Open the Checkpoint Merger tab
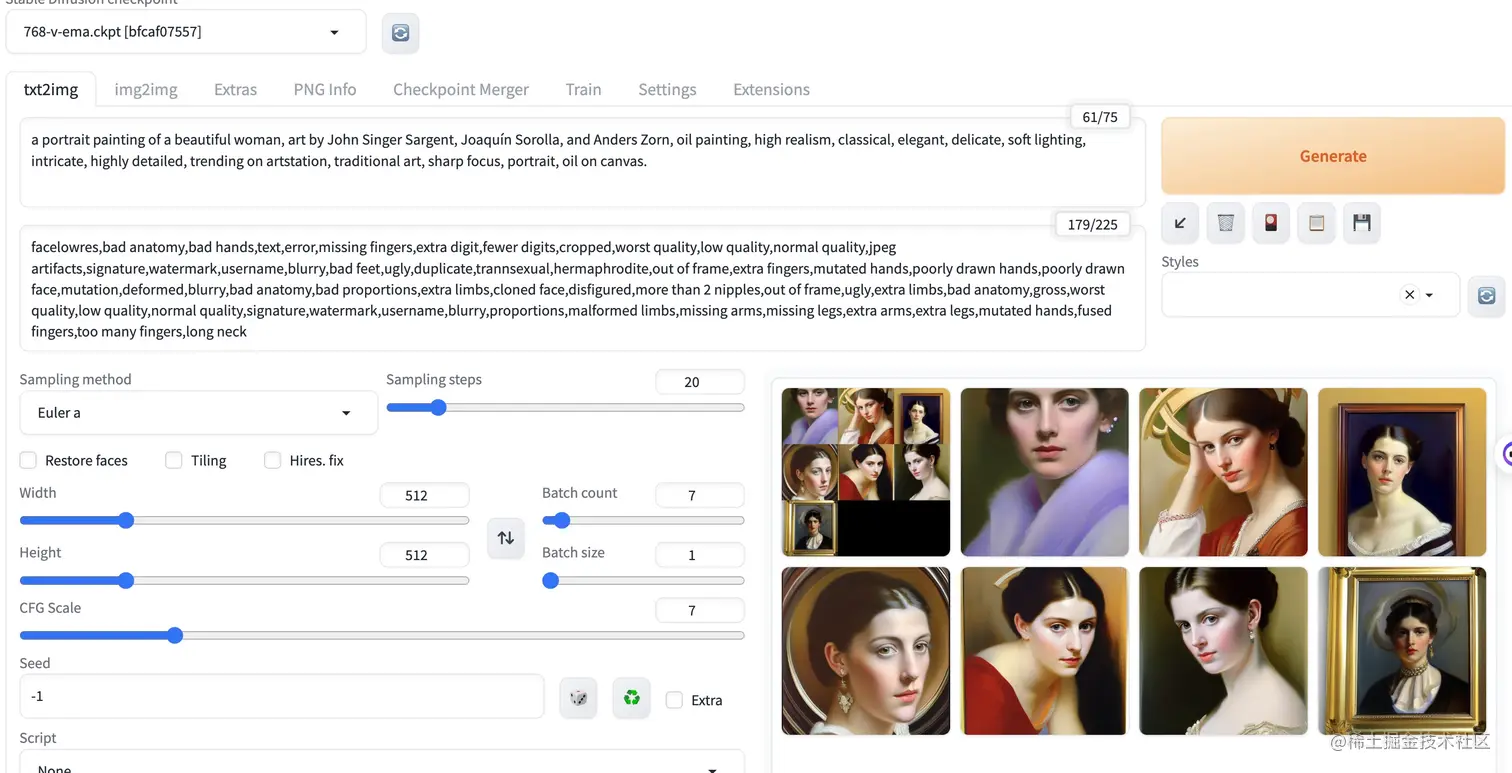The width and height of the screenshot is (1512, 773). click(461, 89)
